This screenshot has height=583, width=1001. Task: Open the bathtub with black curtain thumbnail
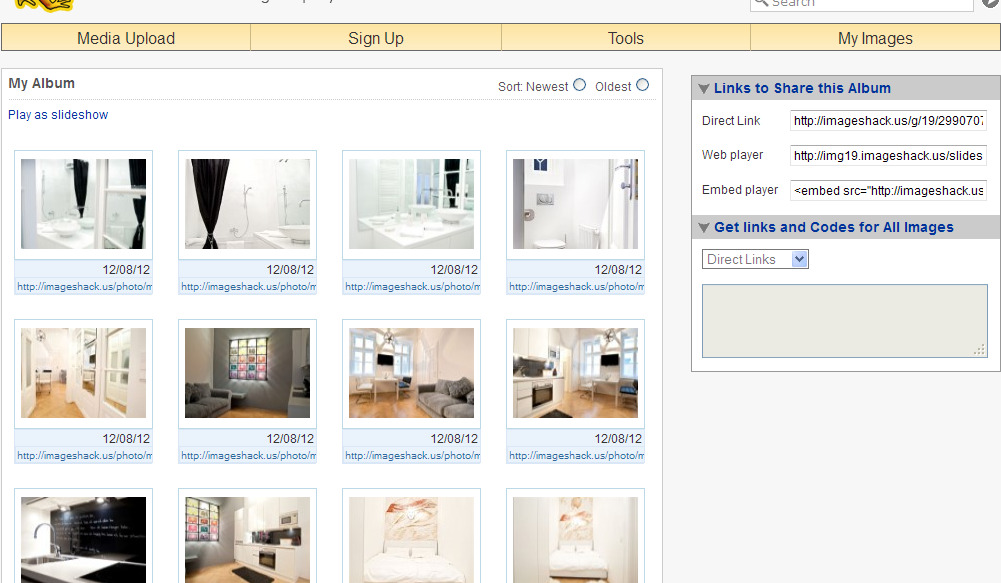[248, 204]
